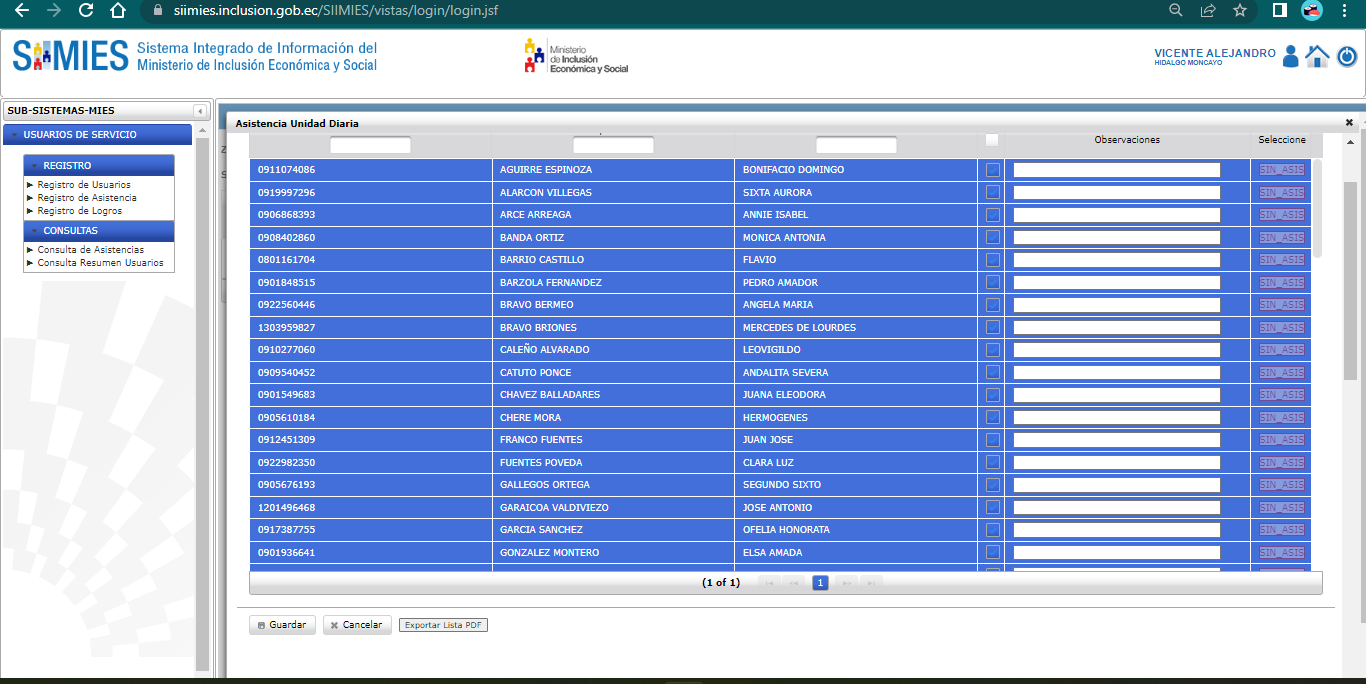
Task: Click browser home button
Action: [118, 11]
